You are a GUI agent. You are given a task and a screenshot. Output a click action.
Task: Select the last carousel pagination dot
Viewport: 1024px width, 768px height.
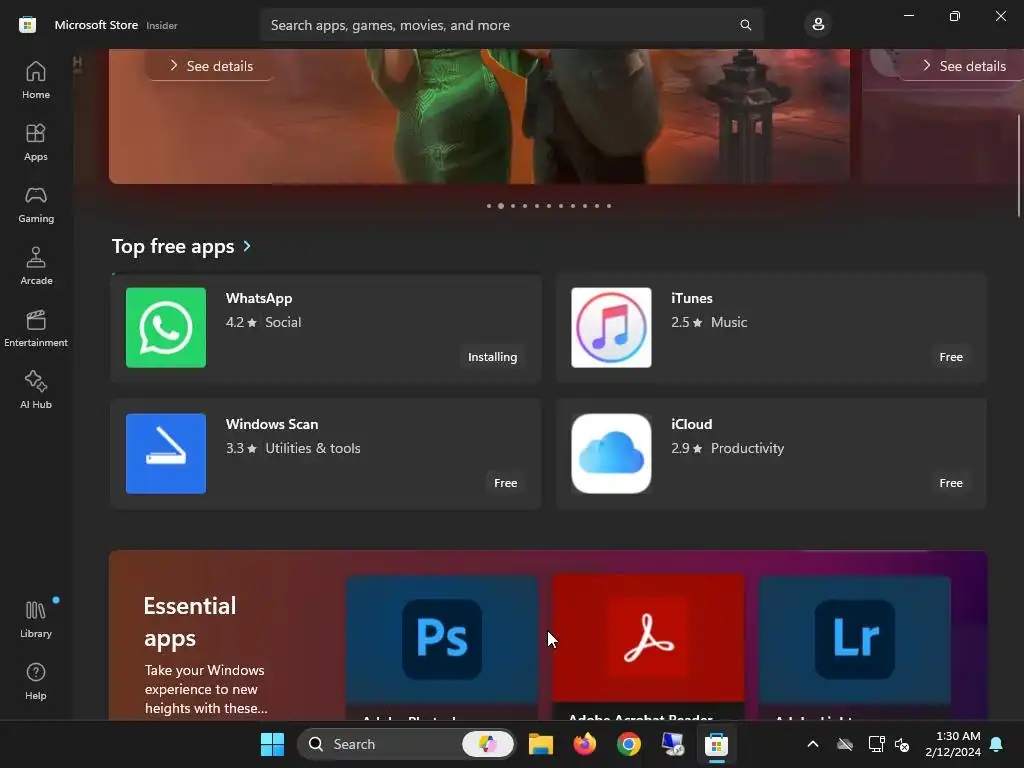coord(609,206)
